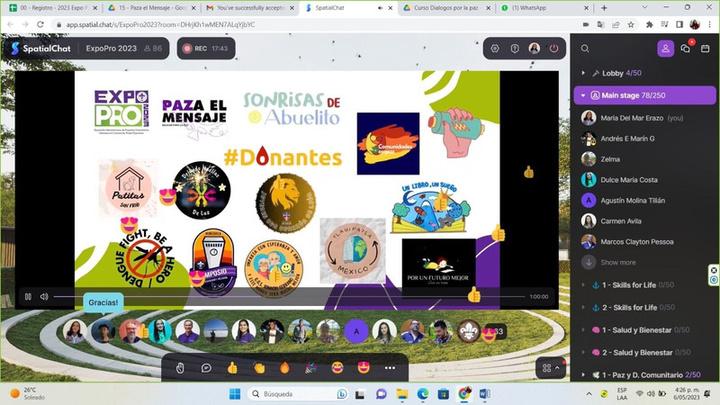Leave the space with power icon
This screenshot has height=405, width=720.
coord(554,48)
